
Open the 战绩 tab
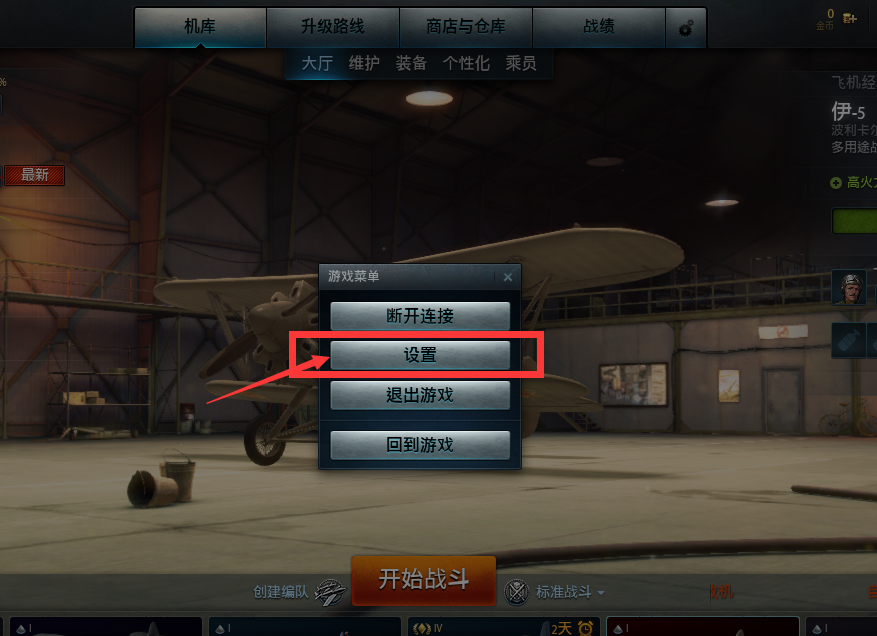(x=598, y=27)
